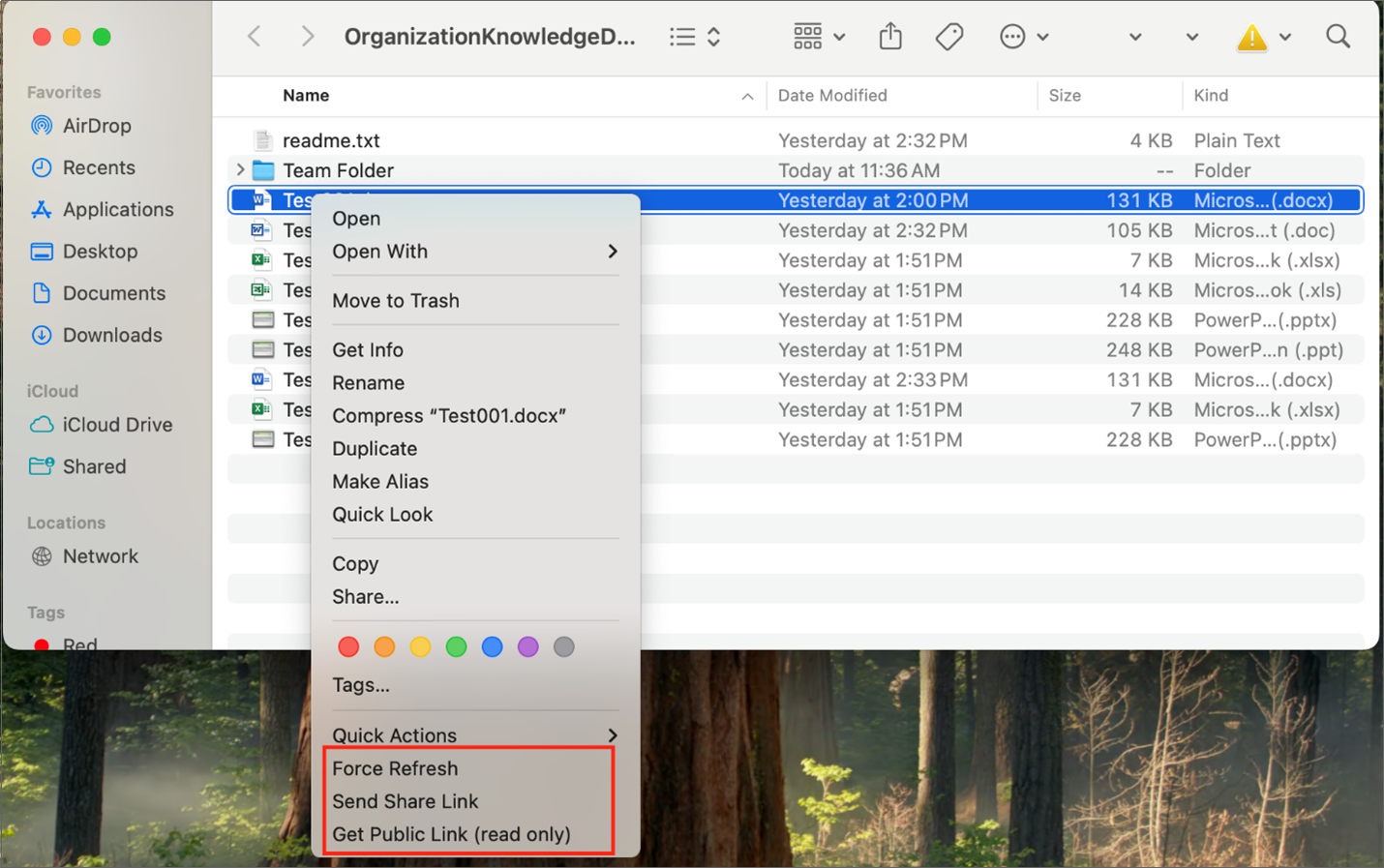
Task: Click the Share toolbar icon
Action: (890, 37)
